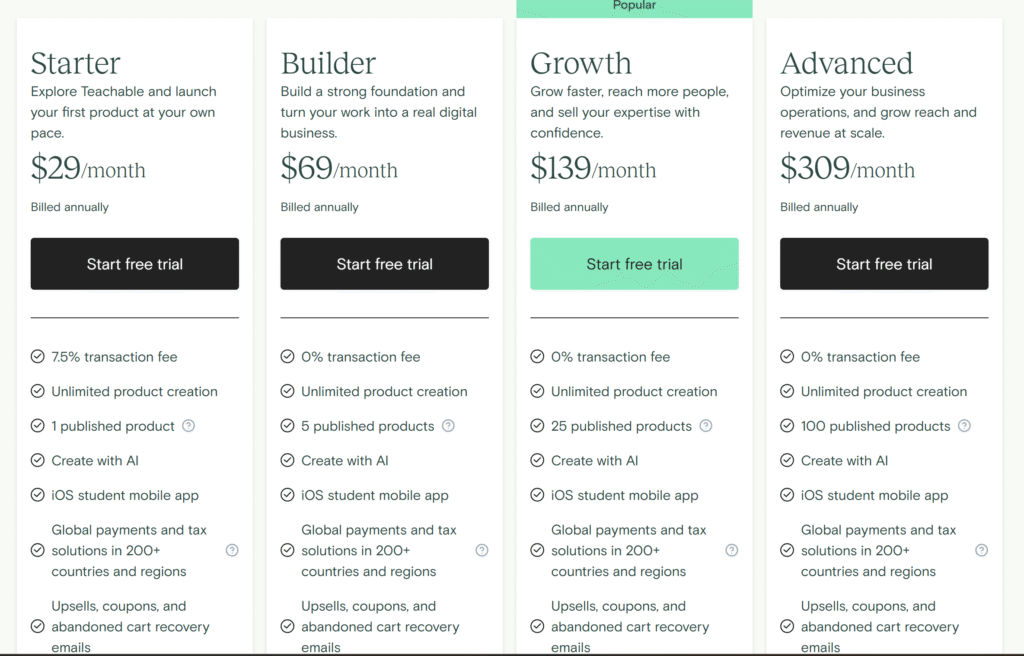Click the Builder plan title

[328, 63]
